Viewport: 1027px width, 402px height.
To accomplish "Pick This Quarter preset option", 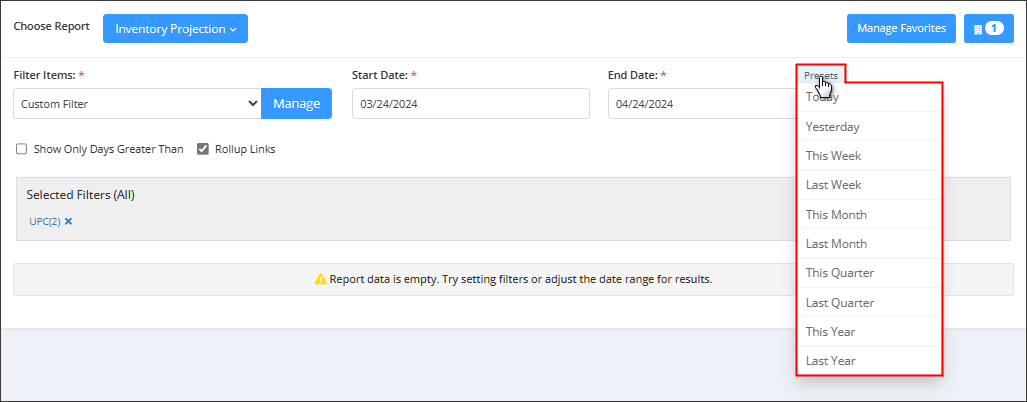I will [x=869, y=273].
